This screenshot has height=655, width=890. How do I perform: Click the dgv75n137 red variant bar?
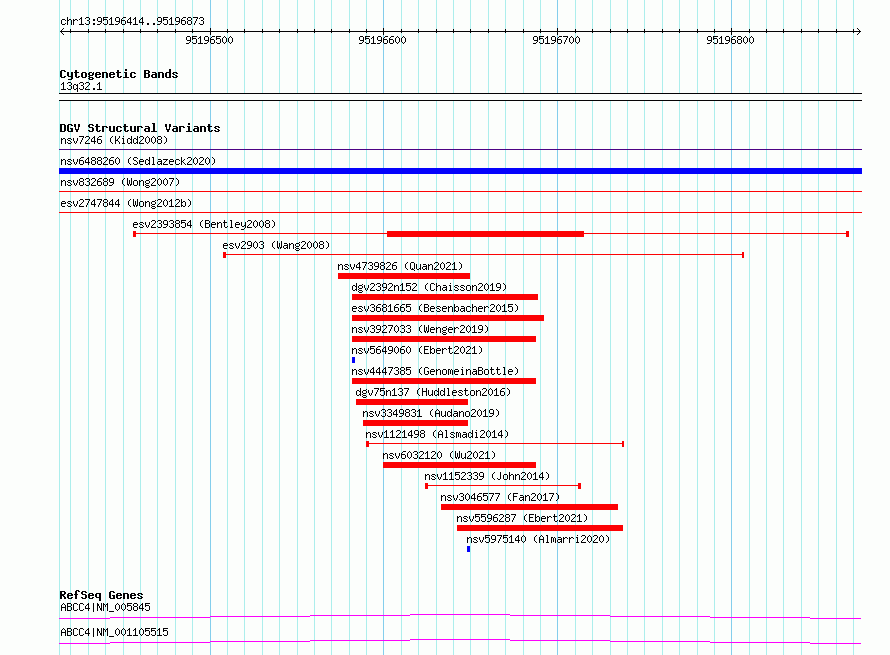click(x=412, y=402)
